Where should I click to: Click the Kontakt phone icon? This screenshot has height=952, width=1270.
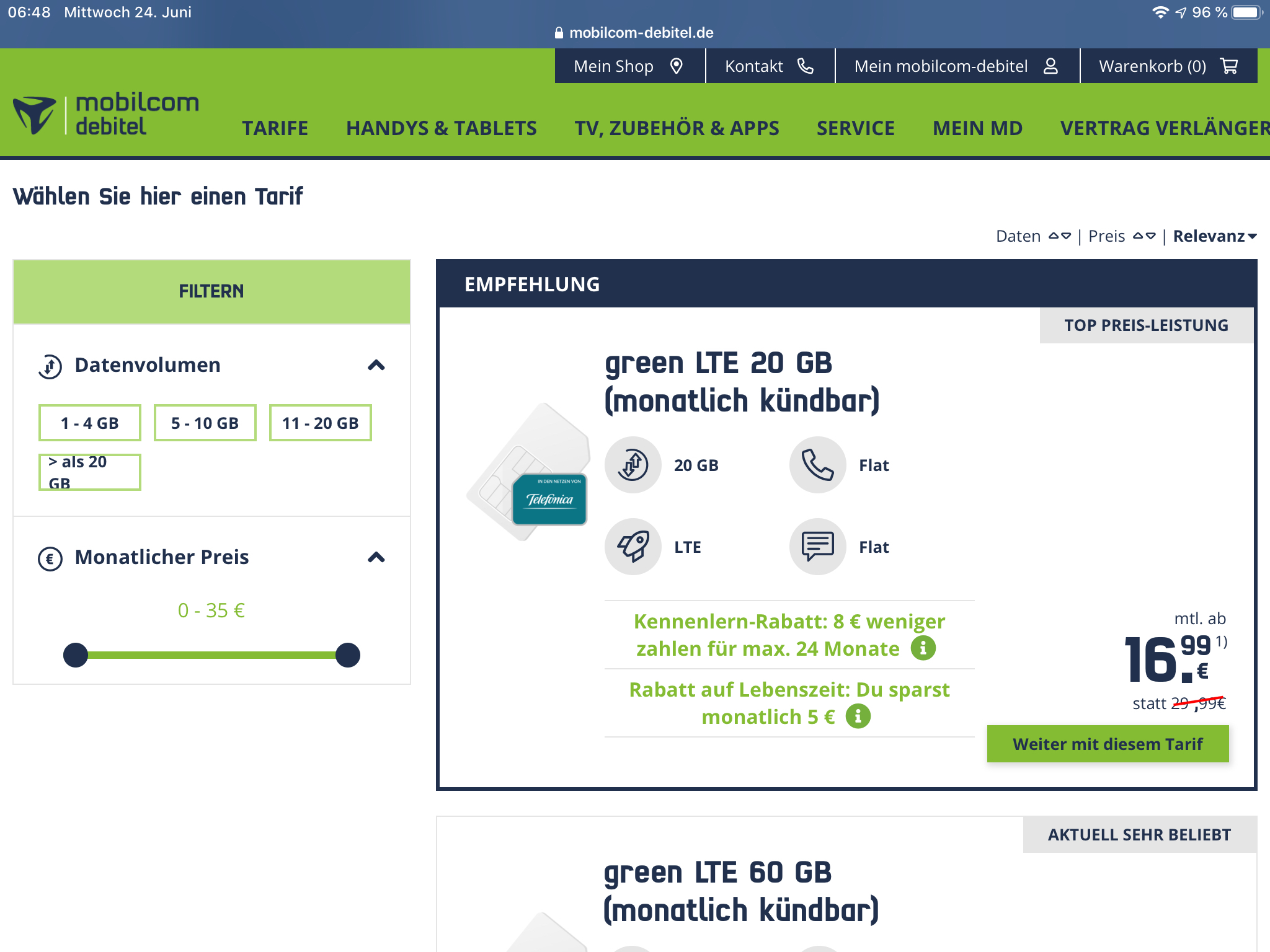(806, 66)
